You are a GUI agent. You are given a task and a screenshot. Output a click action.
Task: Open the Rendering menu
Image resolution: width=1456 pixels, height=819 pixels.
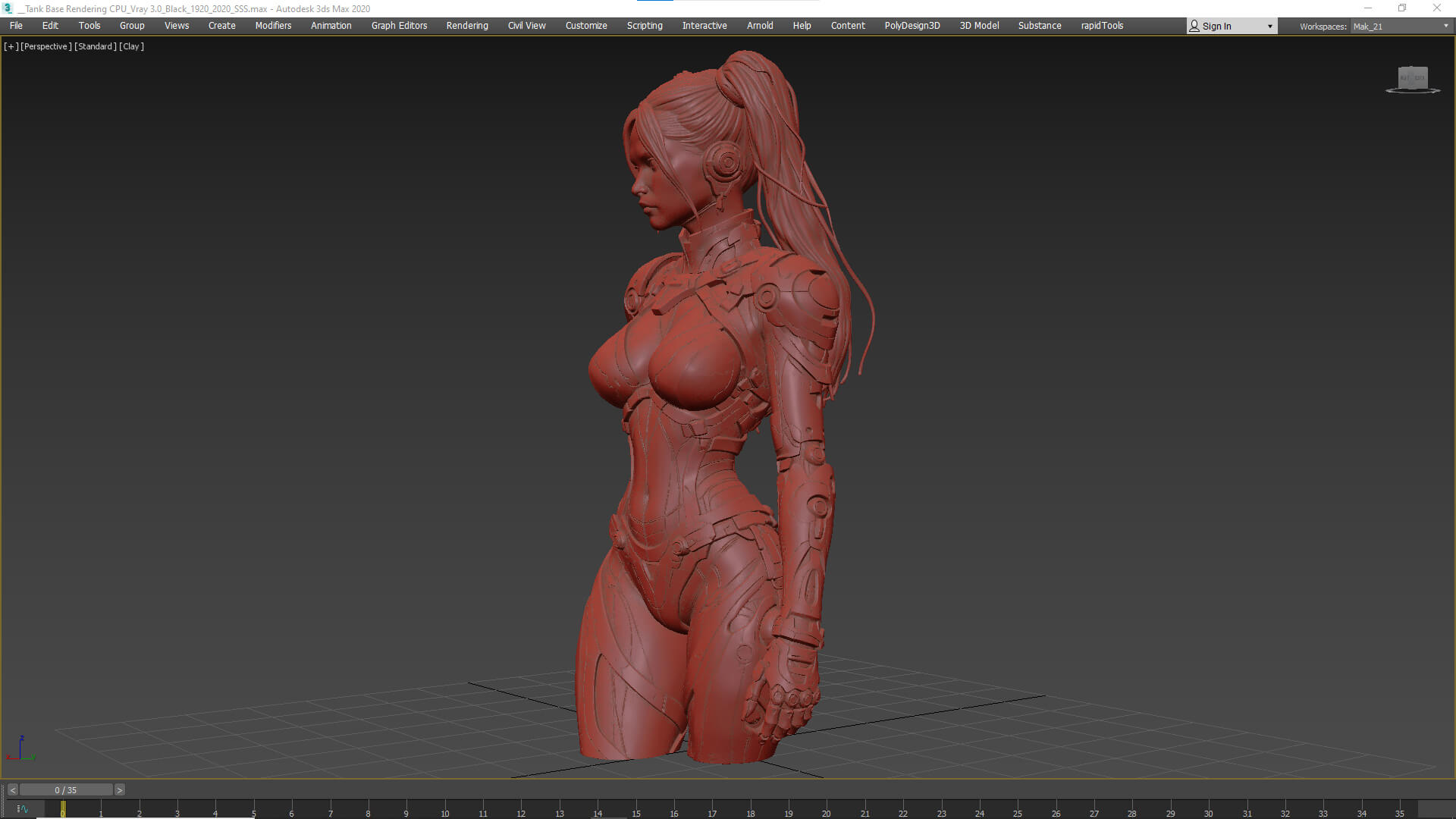[467, 26]
